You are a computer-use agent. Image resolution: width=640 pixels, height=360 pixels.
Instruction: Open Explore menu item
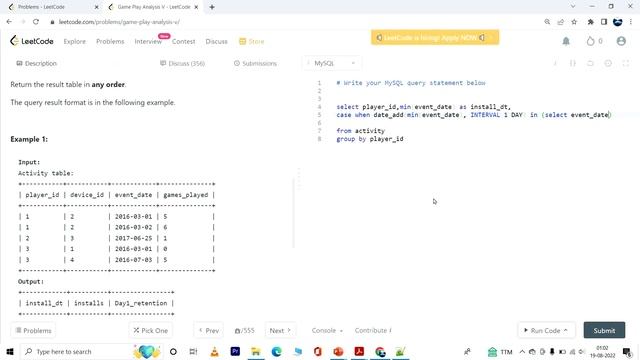pyautogui.click(x=75, y=41)
